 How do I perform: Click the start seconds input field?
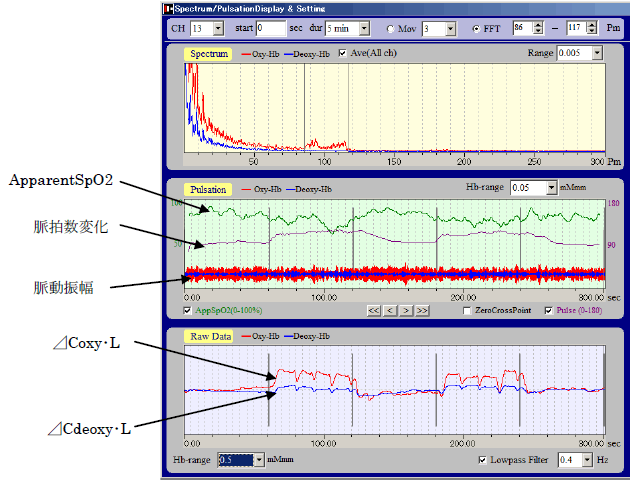(271, 28)
